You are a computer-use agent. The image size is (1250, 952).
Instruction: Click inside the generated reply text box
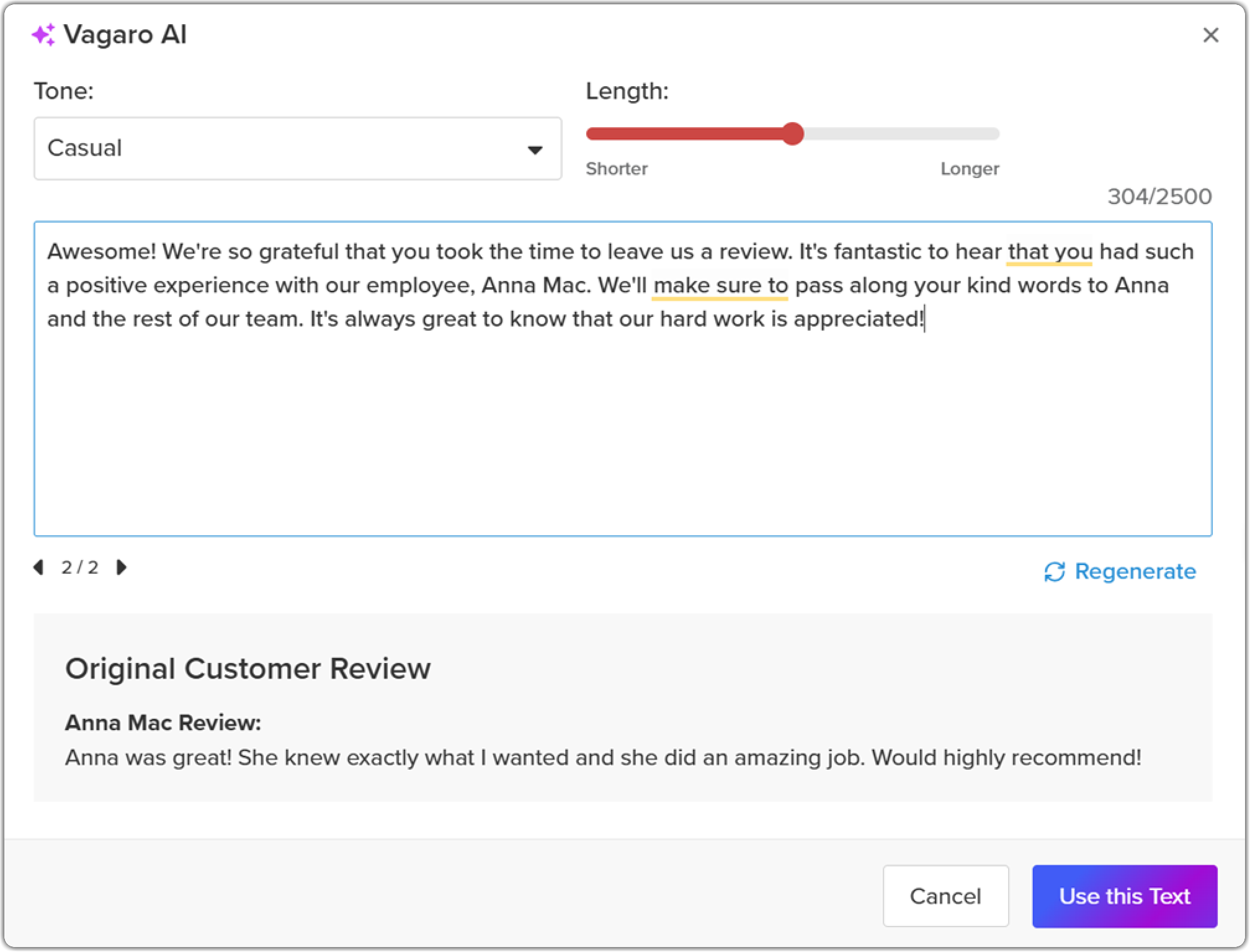point(623,378)
